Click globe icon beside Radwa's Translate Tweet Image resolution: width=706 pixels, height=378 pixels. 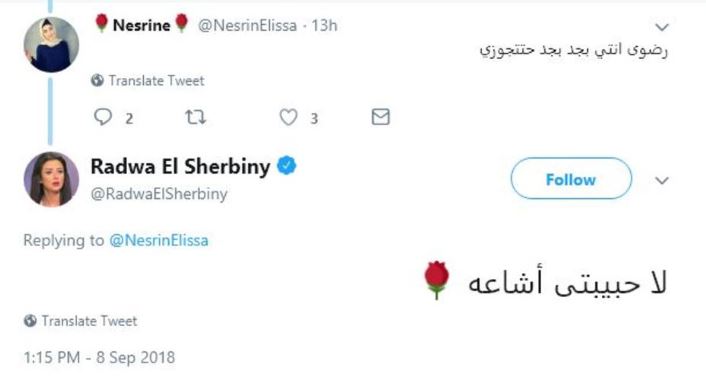pyautogui.click(x=30, y=321)
